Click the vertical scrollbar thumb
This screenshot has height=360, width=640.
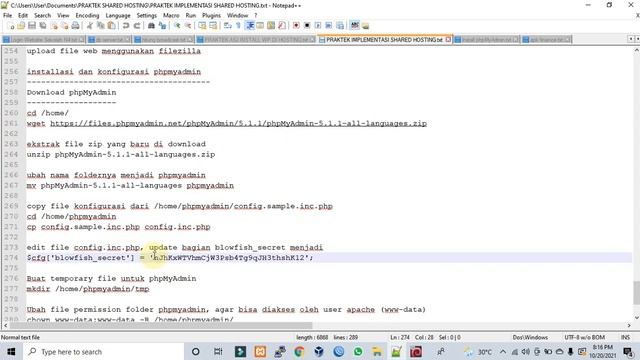click(x=636, y=293)
